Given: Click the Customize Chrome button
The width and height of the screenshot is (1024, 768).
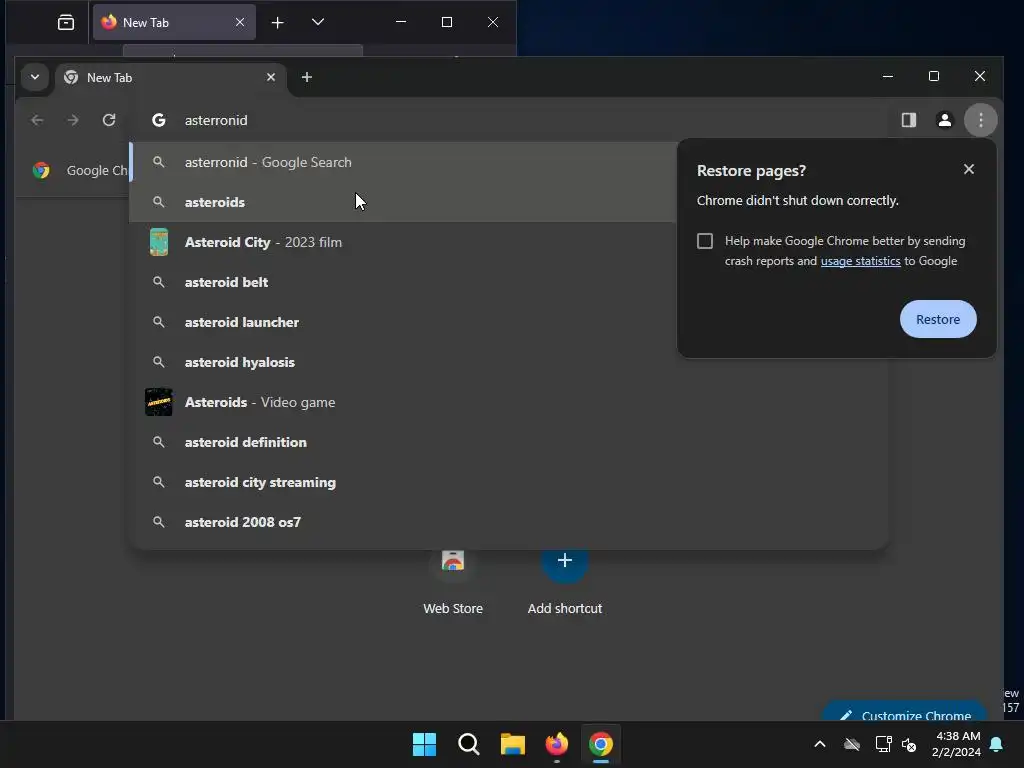Looking at the screenshot, I should (x=906, y=712).
